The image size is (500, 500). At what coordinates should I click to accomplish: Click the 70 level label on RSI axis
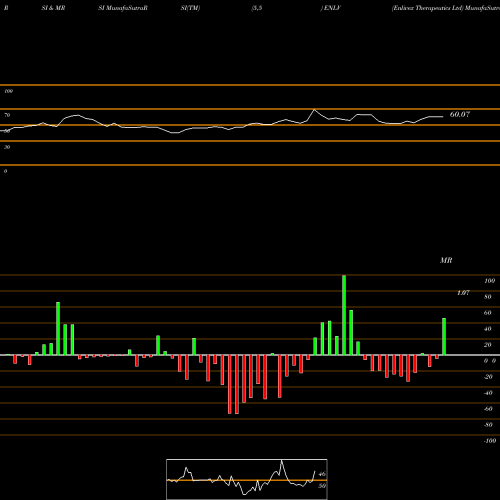click(x=7, y=115)
